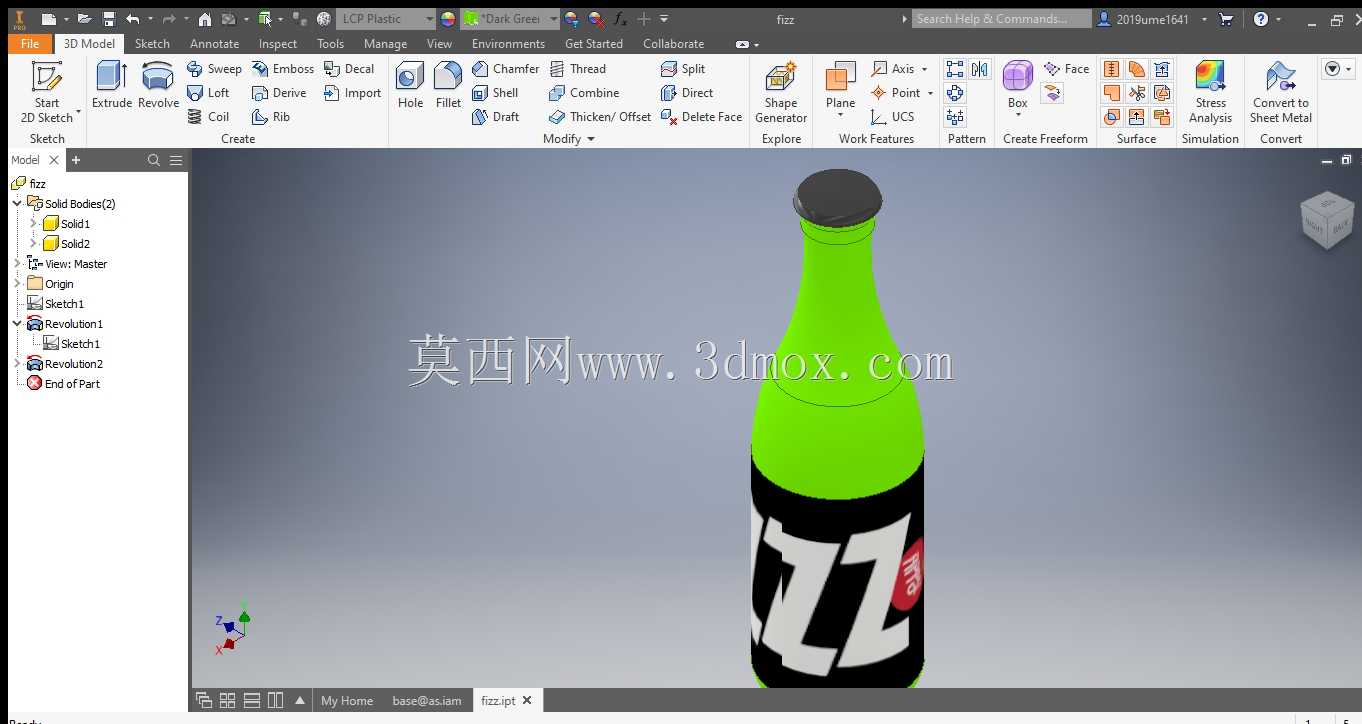Select the Emboss tool

pos(283,69)
